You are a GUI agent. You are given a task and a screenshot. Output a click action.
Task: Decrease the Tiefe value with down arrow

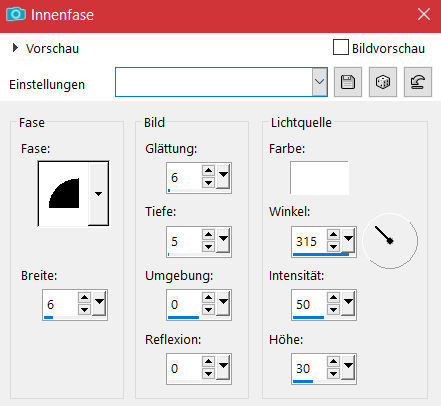point(209,247)
